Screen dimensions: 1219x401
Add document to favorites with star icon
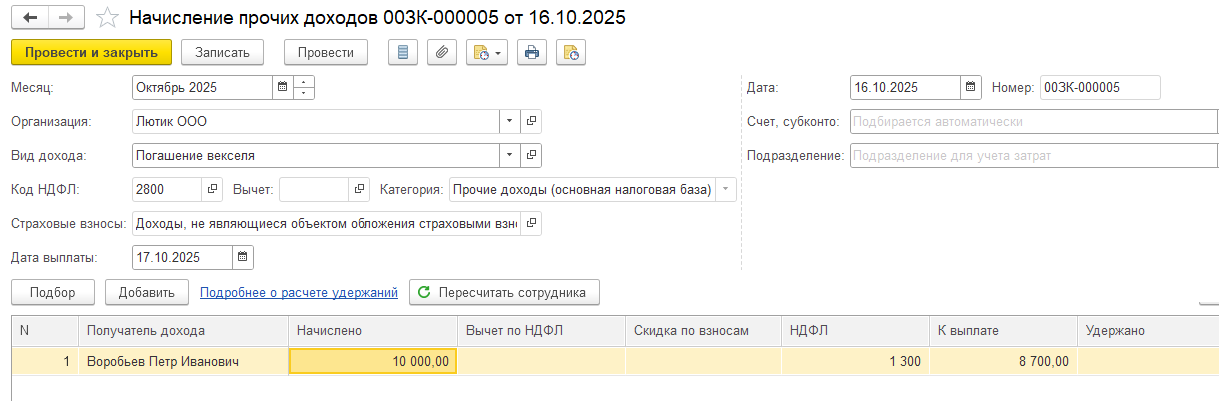coord(107,18)
